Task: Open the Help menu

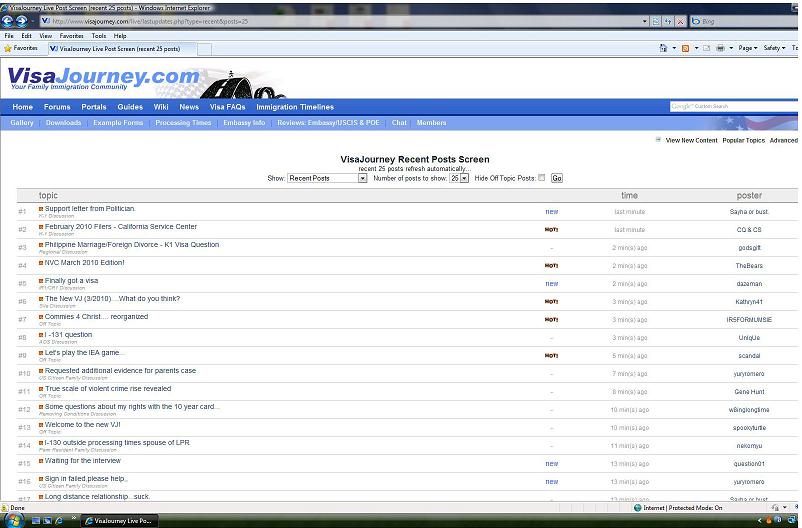Action: pyautogui.click(x=120, y=36)
